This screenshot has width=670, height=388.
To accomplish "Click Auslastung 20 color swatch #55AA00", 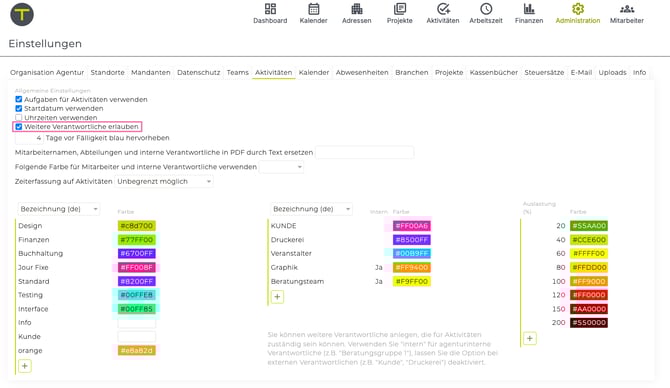I will coord(589,226).
